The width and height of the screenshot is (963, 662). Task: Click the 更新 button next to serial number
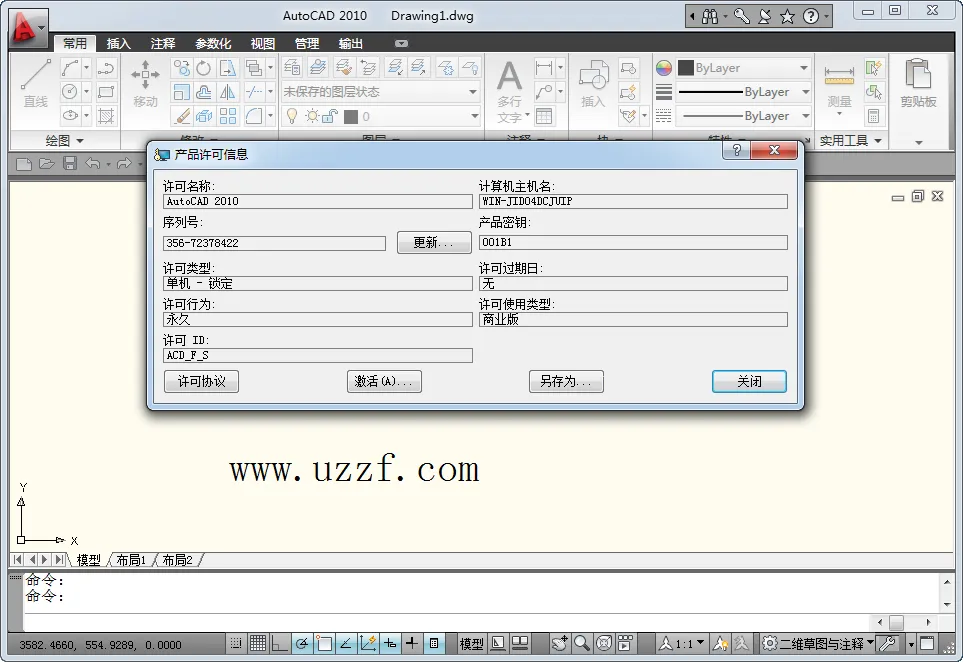(x=434, y=242)
